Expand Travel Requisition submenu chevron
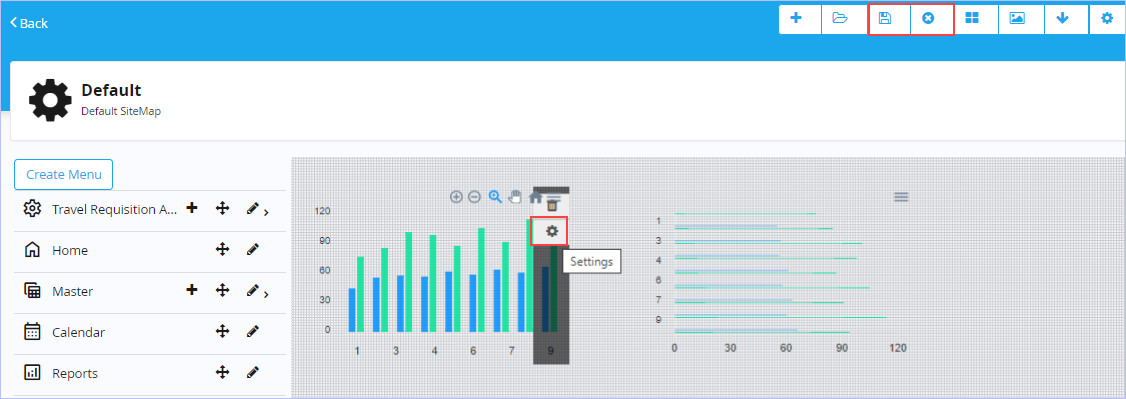 pos(266,212)
